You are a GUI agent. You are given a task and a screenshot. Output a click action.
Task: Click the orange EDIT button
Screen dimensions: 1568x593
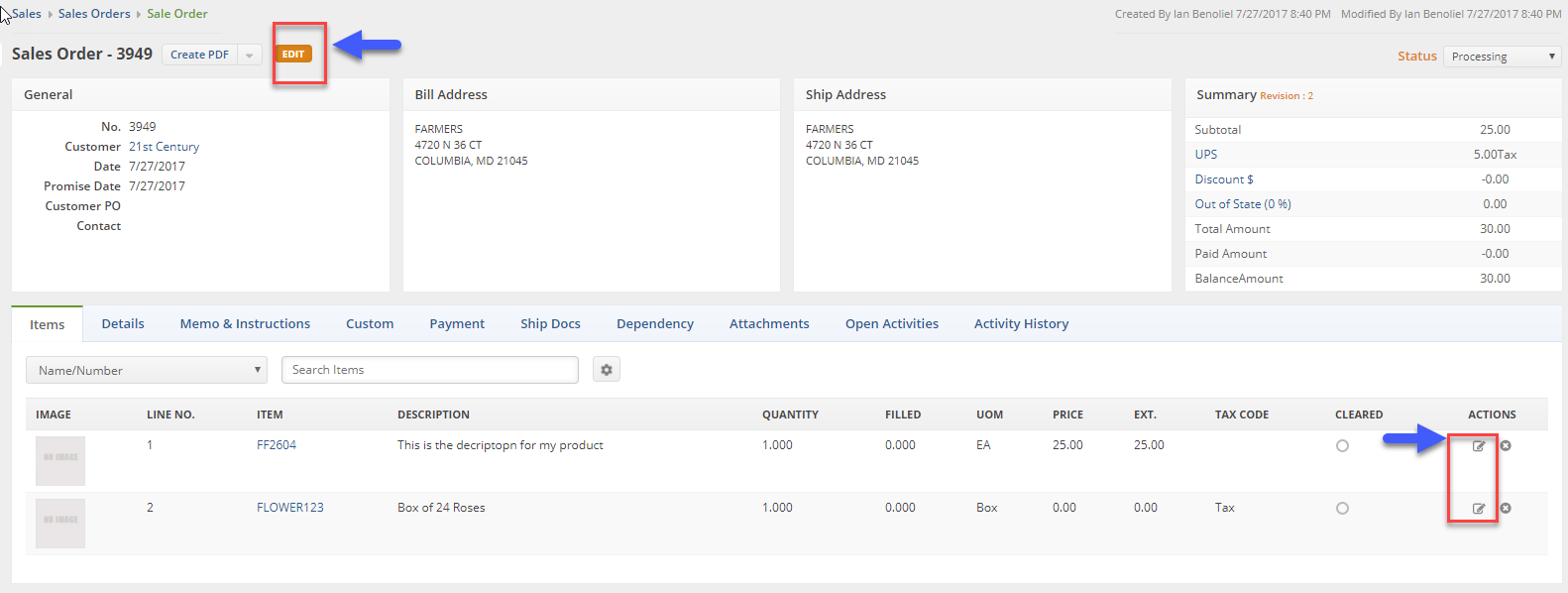pos(293,55)
